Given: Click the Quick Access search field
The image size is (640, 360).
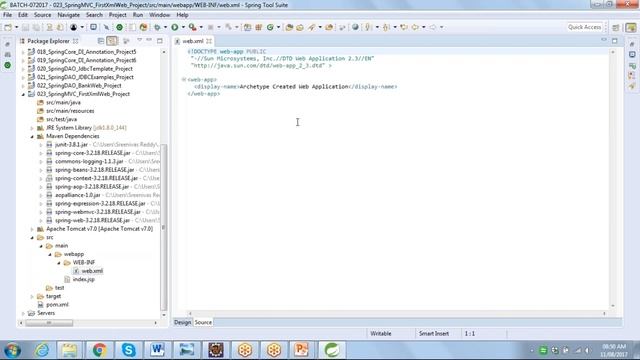Looking at the screenshot, I should (584, 27).
